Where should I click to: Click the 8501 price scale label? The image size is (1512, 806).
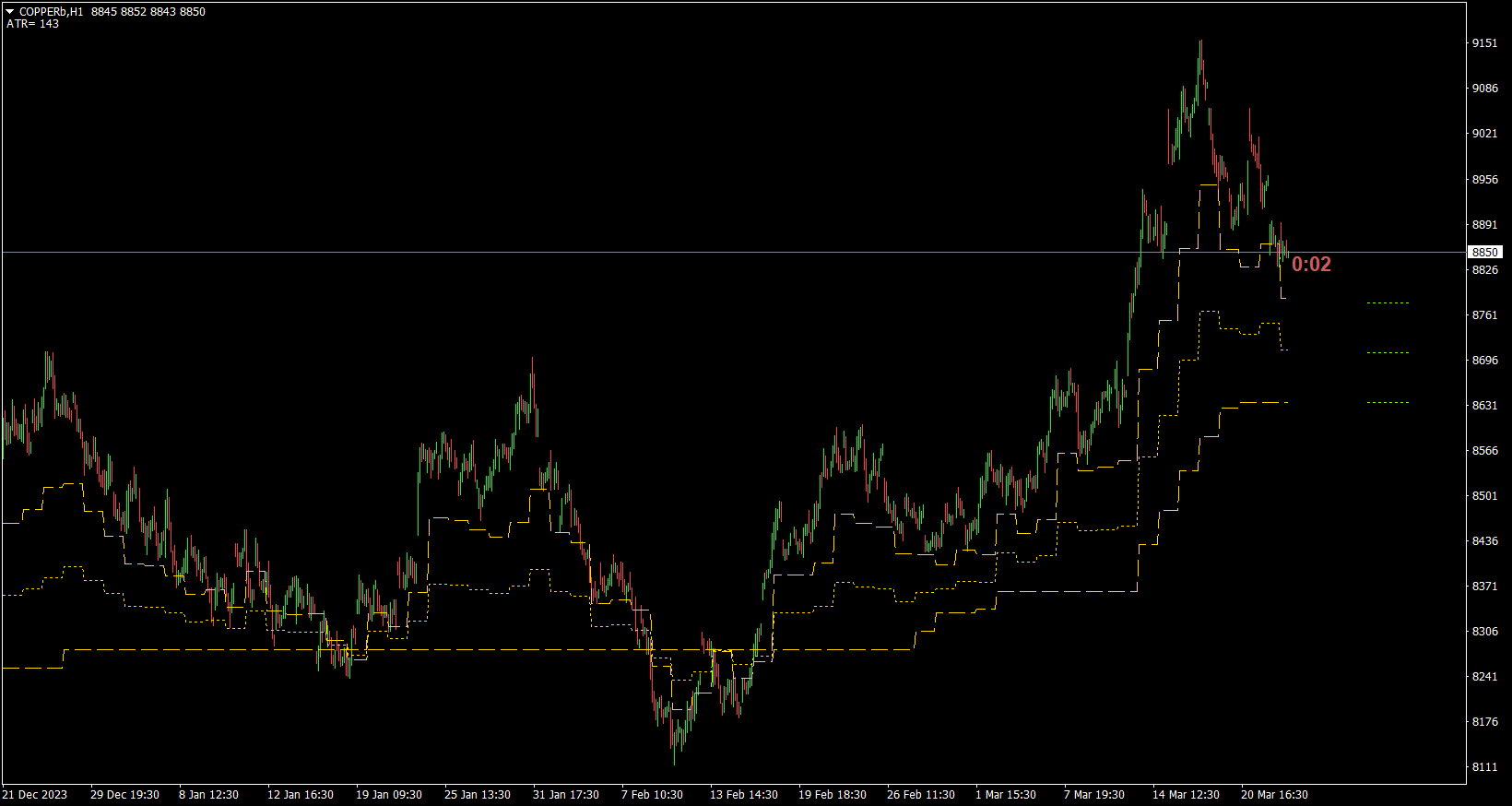coord(1484,496)
